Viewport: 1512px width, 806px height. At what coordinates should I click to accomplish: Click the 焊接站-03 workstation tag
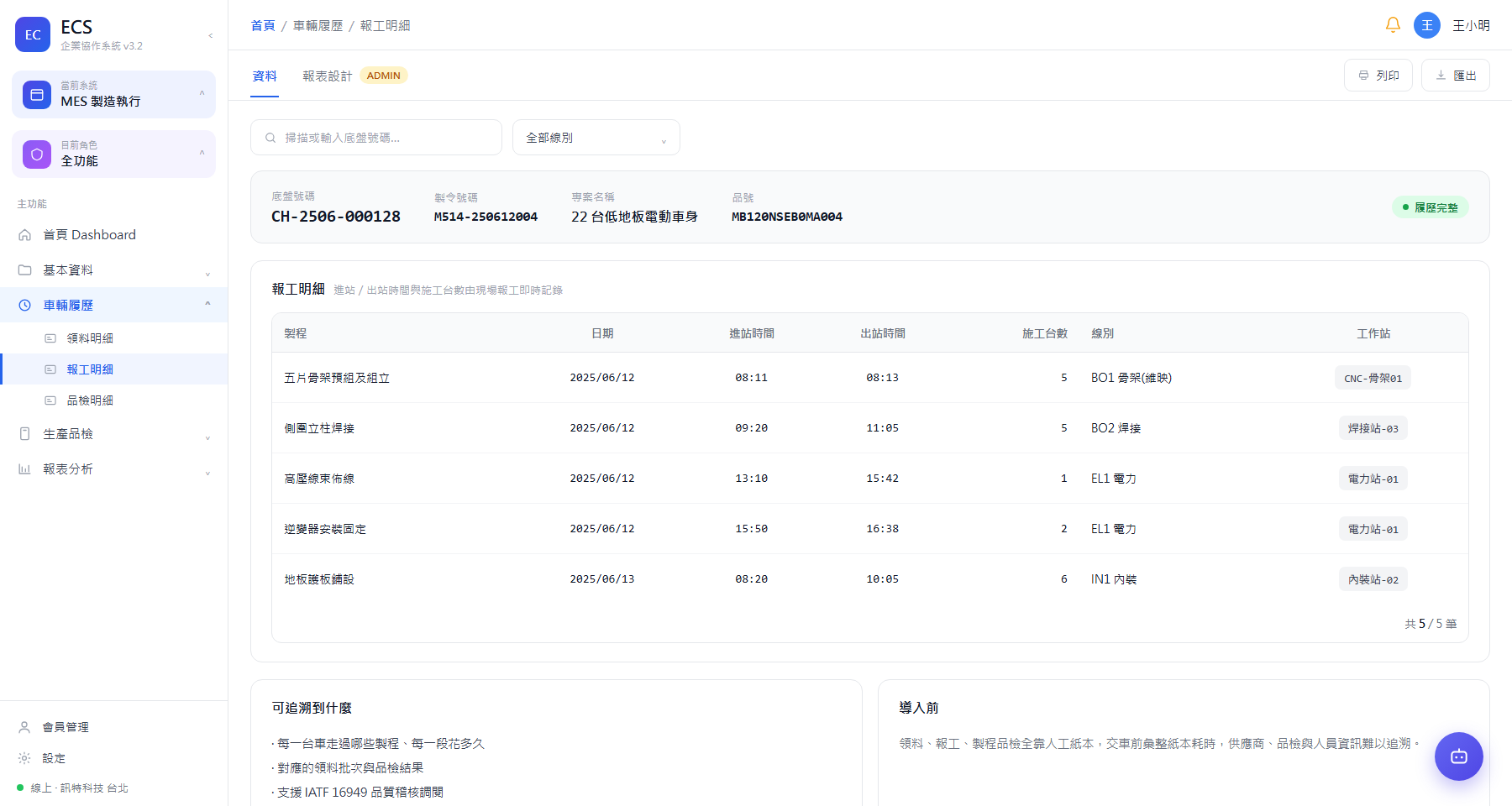[x=1373, y=428]
